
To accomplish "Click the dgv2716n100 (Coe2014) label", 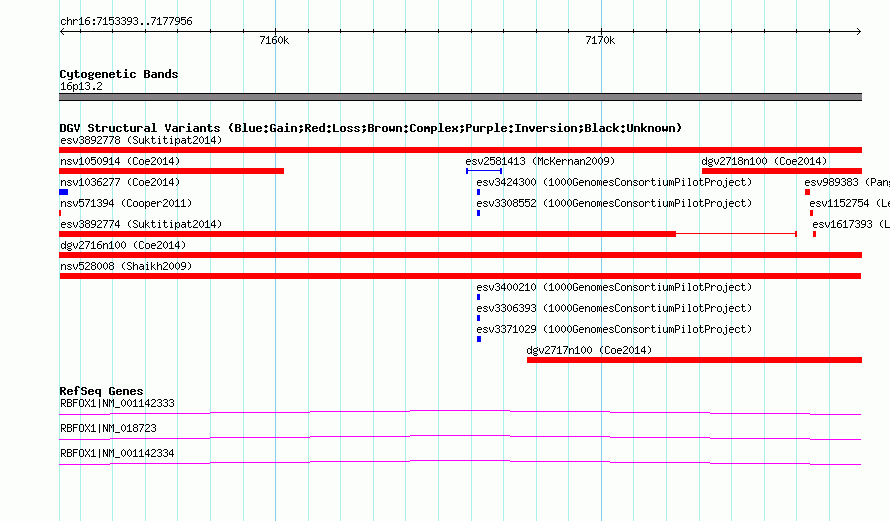I will pyautogui.click(x=123, y=245).
